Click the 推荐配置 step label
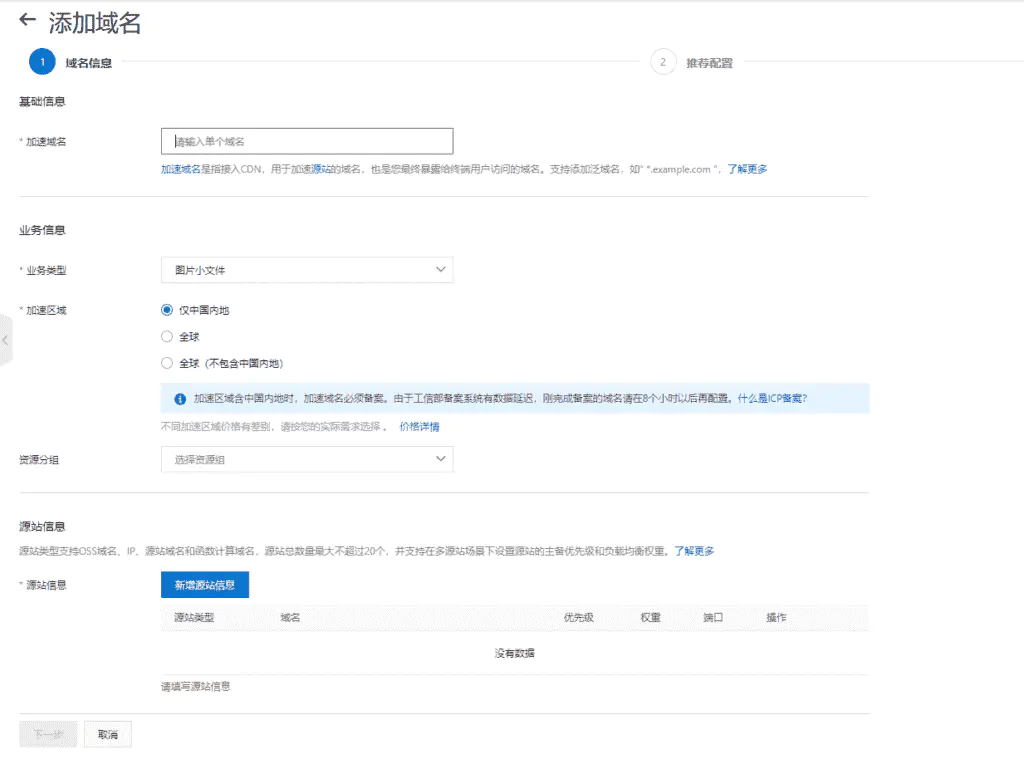 point(709,63)
